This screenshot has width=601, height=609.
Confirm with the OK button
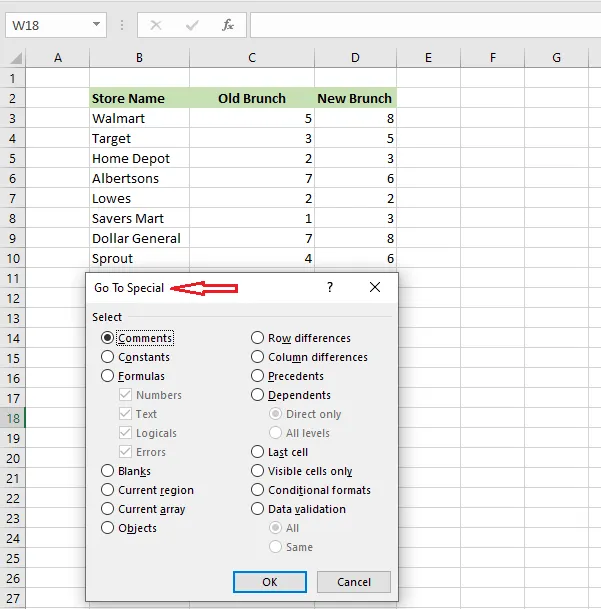click(x=270, y=582)
